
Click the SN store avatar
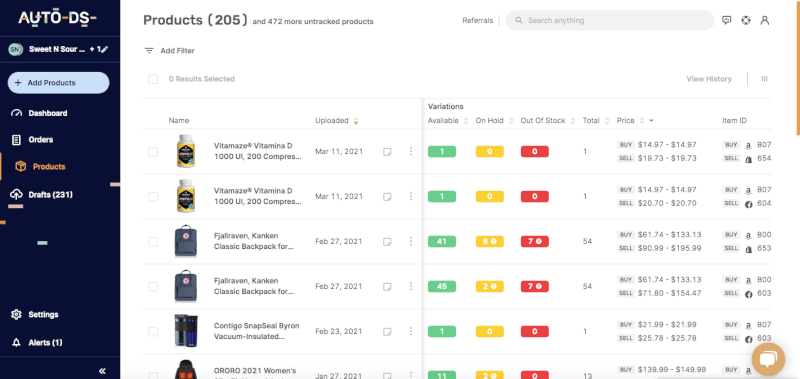point(15,49)
